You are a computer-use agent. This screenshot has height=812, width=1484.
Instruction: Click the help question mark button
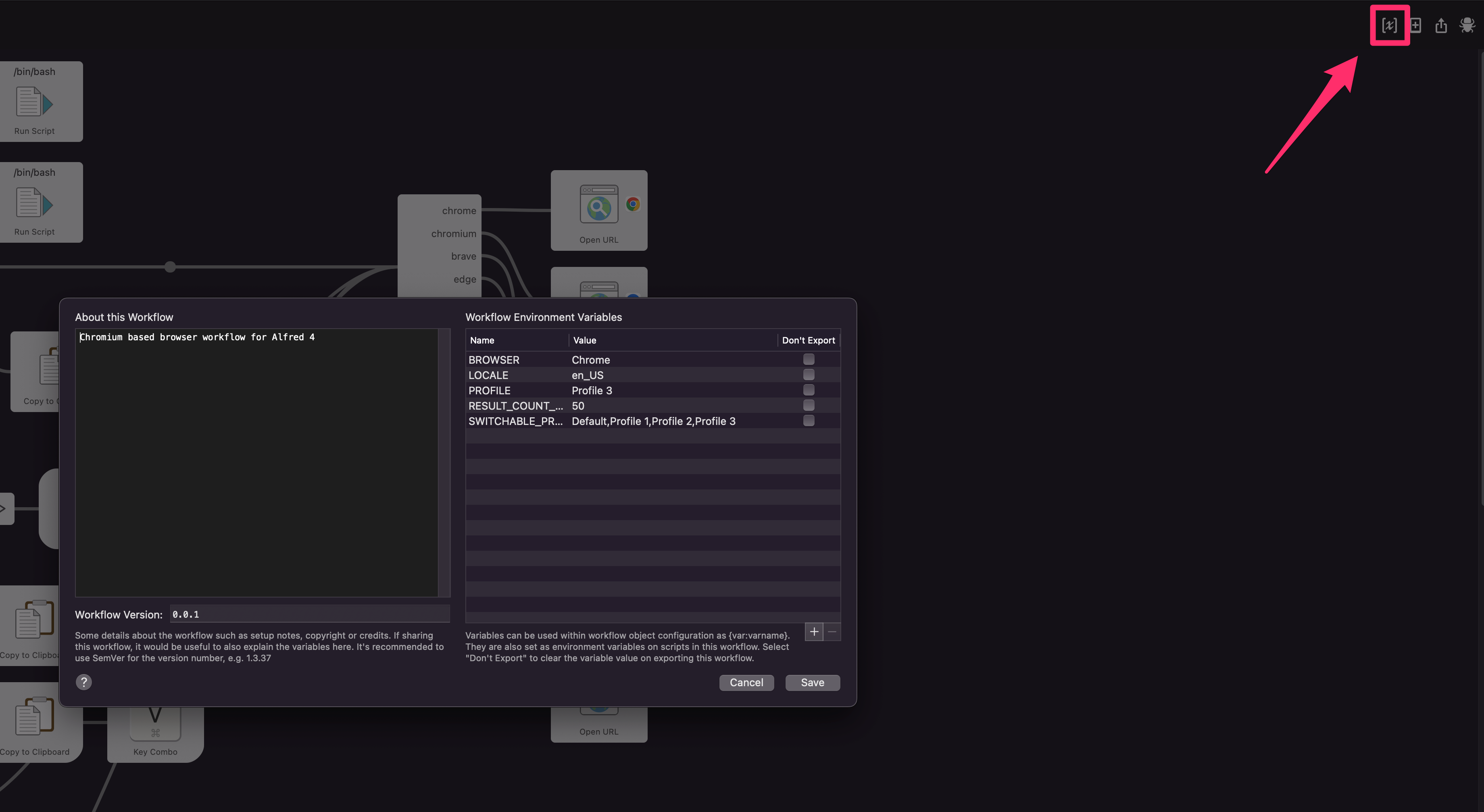pyautogui.click(x=83, y=683)
